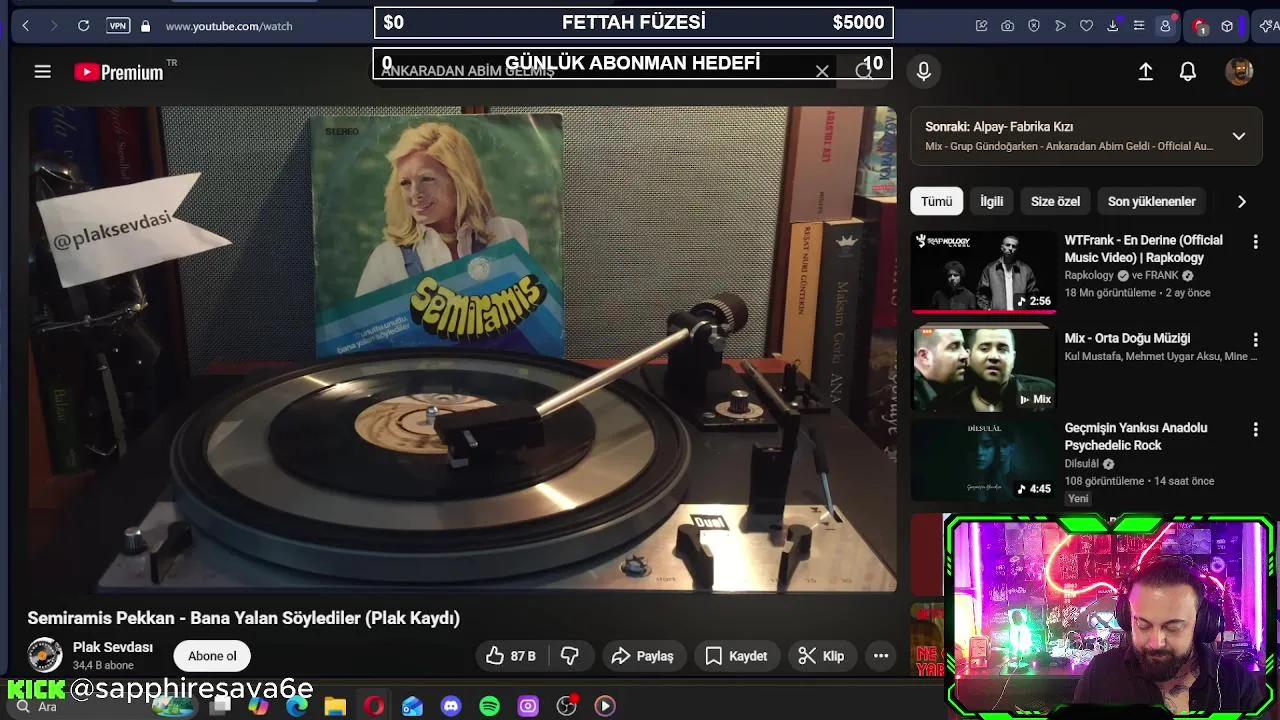The width and height of the screenshot is (1280, 720).
Task: Open the 'Mix - Orta Doğu Müziği' thumbnail
Action: coord(984,369)
